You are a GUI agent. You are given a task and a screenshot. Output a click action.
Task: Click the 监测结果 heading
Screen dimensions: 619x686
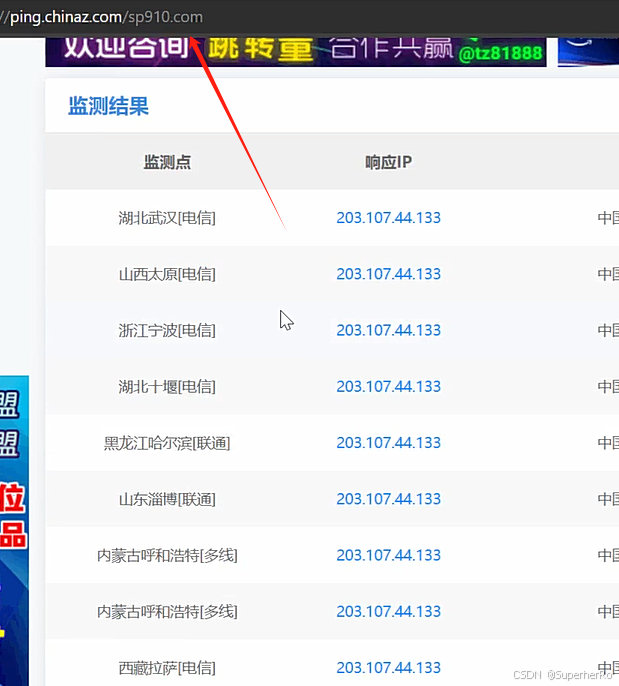[108, 106]
